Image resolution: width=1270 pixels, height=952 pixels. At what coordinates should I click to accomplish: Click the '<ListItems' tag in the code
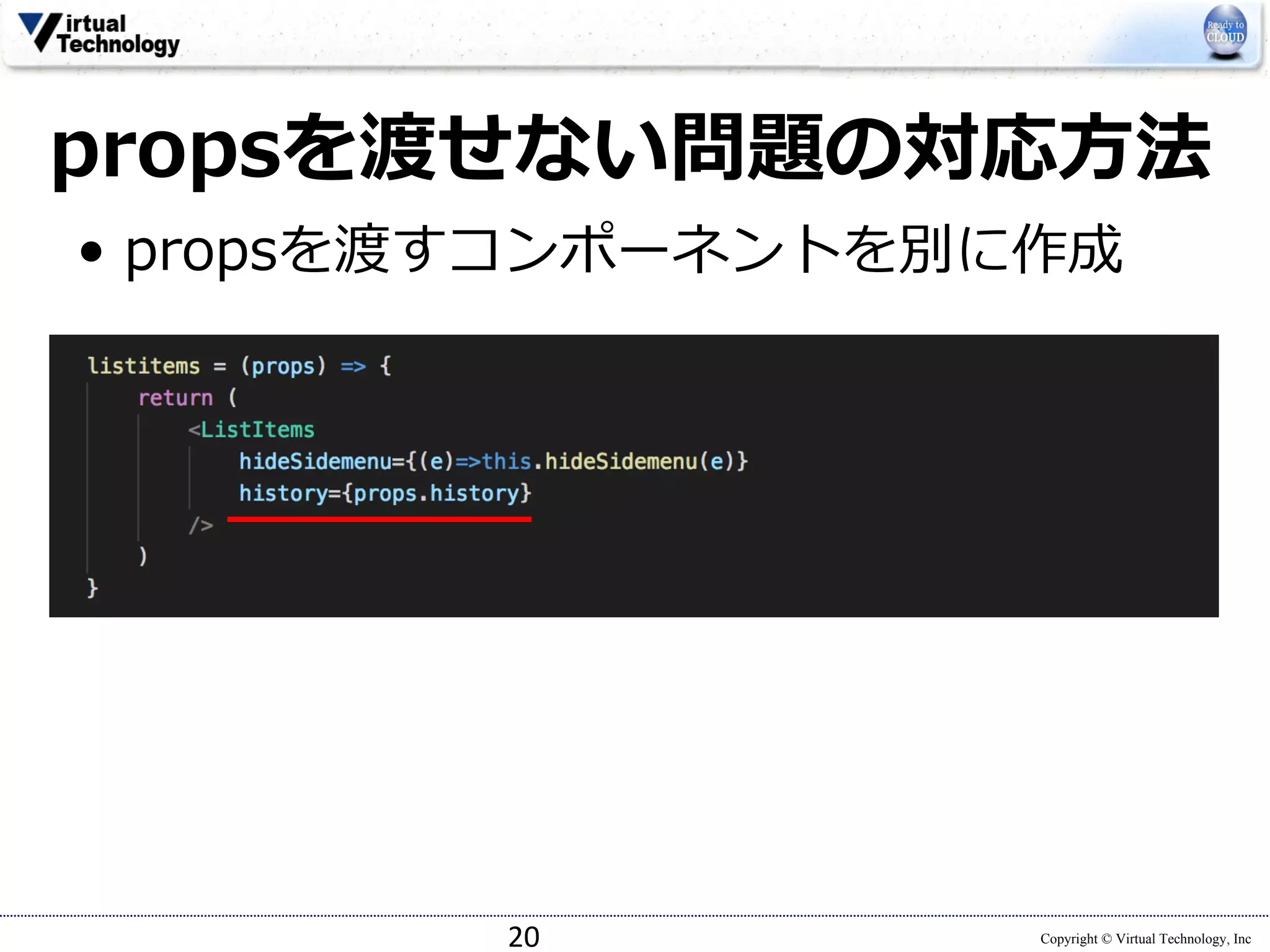point(251,430)
